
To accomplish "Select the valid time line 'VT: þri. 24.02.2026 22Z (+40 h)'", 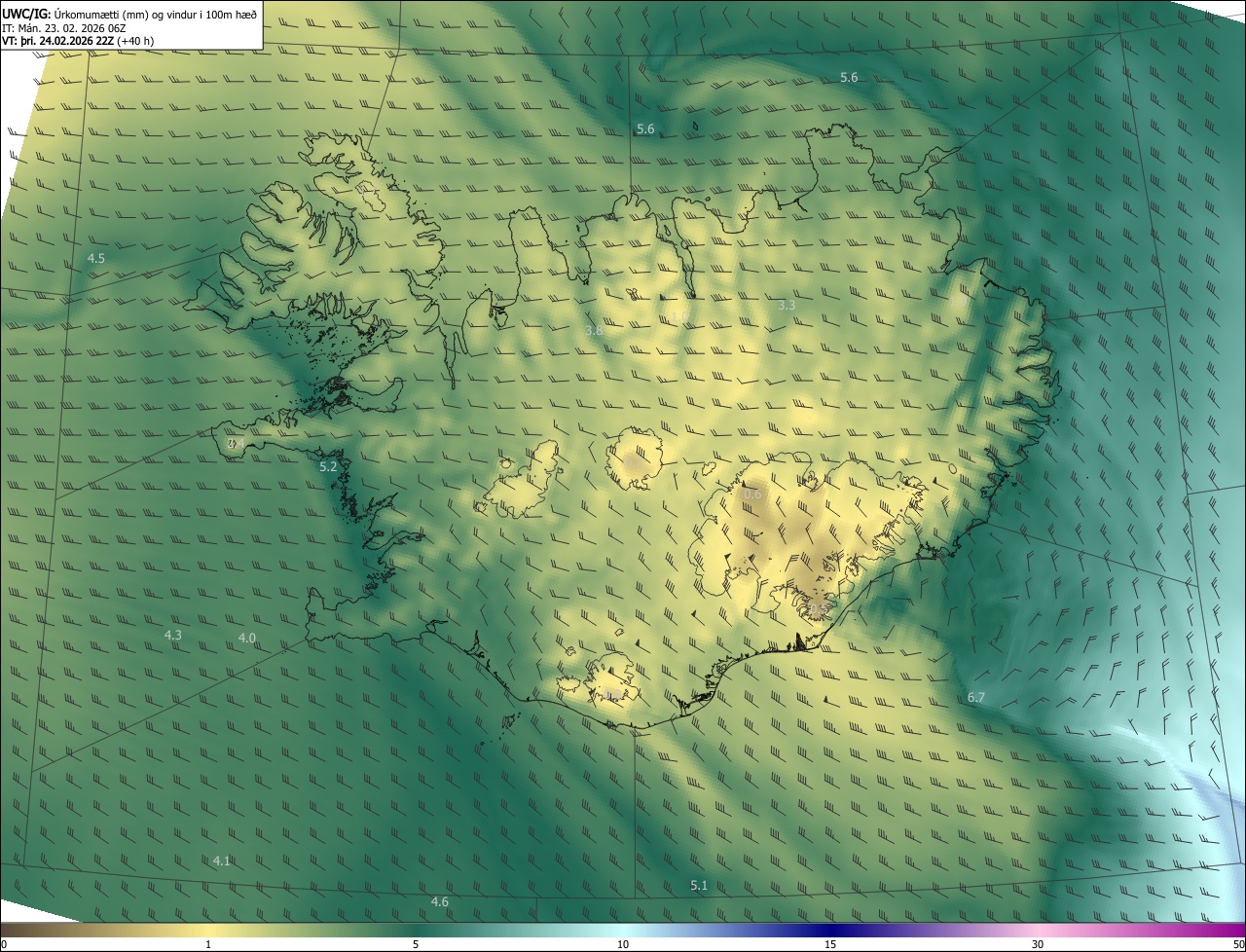I will tap(78, 41).
